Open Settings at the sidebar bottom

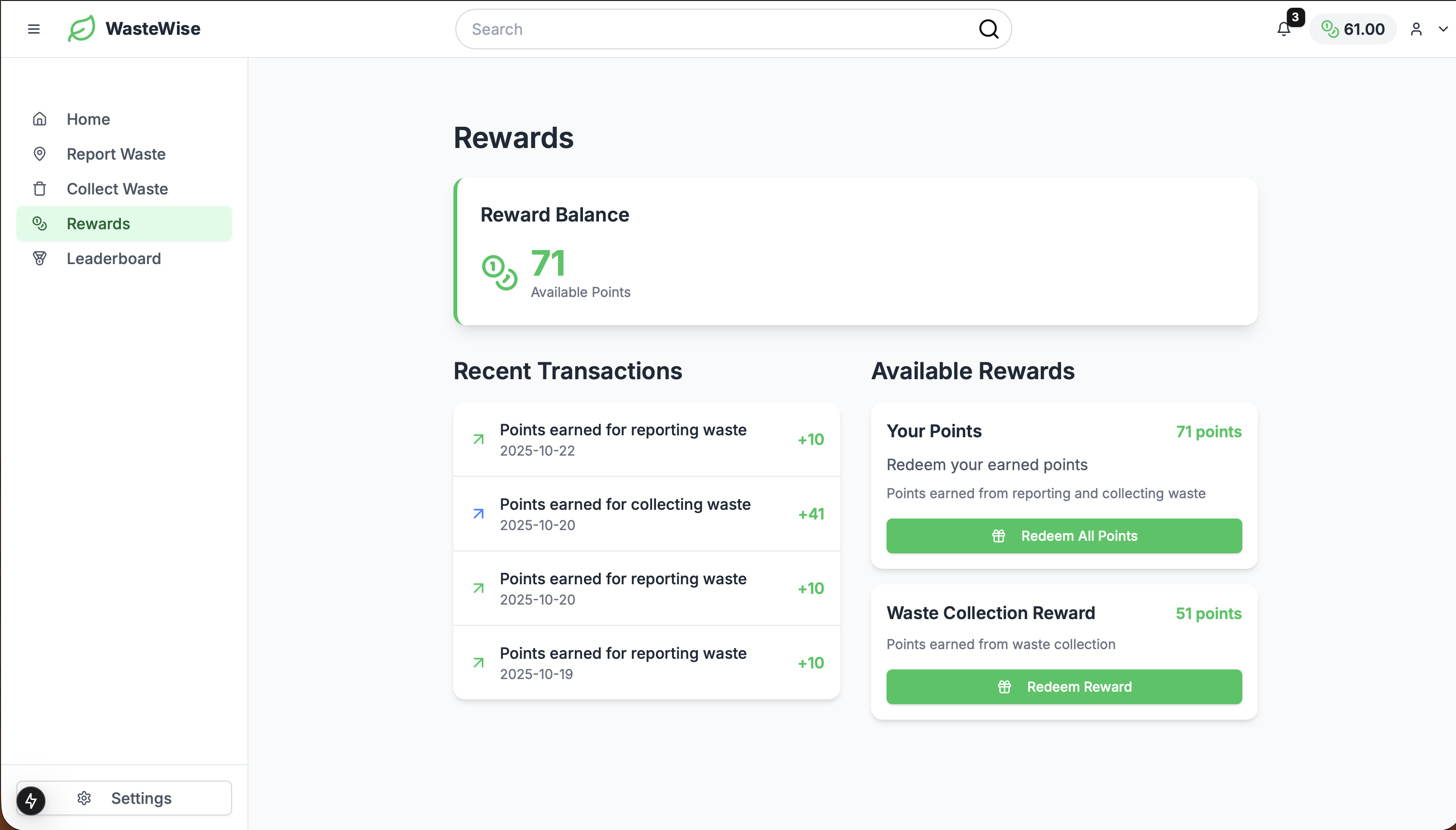point(141,798)
